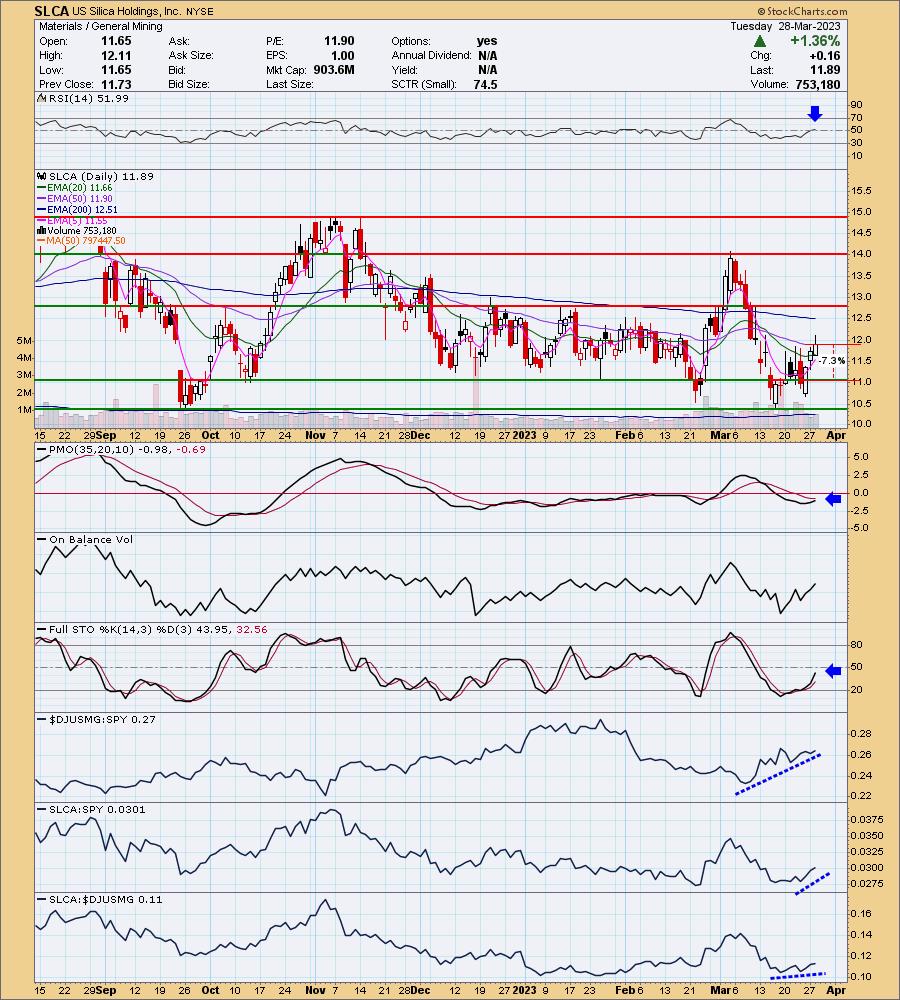
Task: Select the High value 12.11
Action: [117, 55]
